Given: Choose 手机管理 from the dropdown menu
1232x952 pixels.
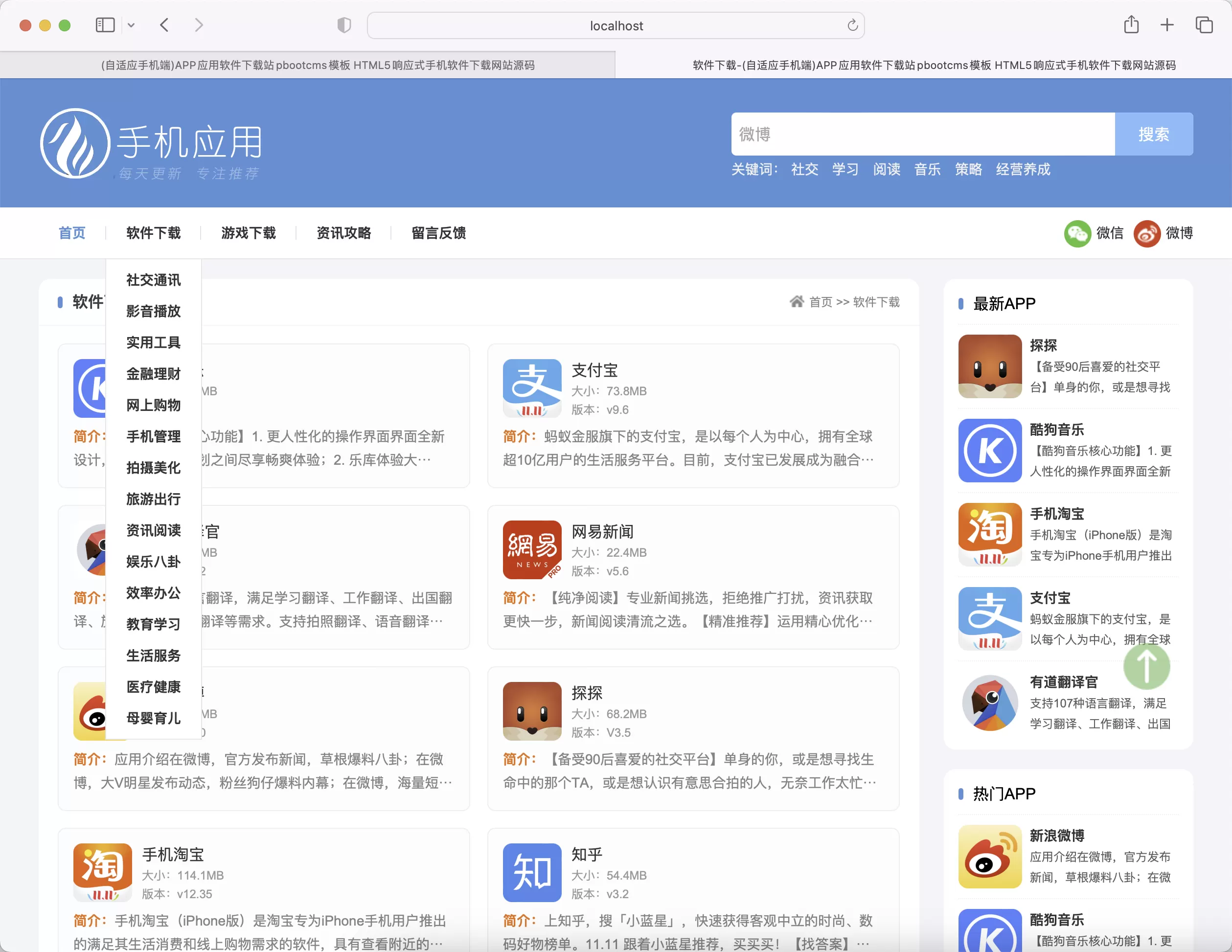Looking at the screenshot, I should click(x=154, y=436).
